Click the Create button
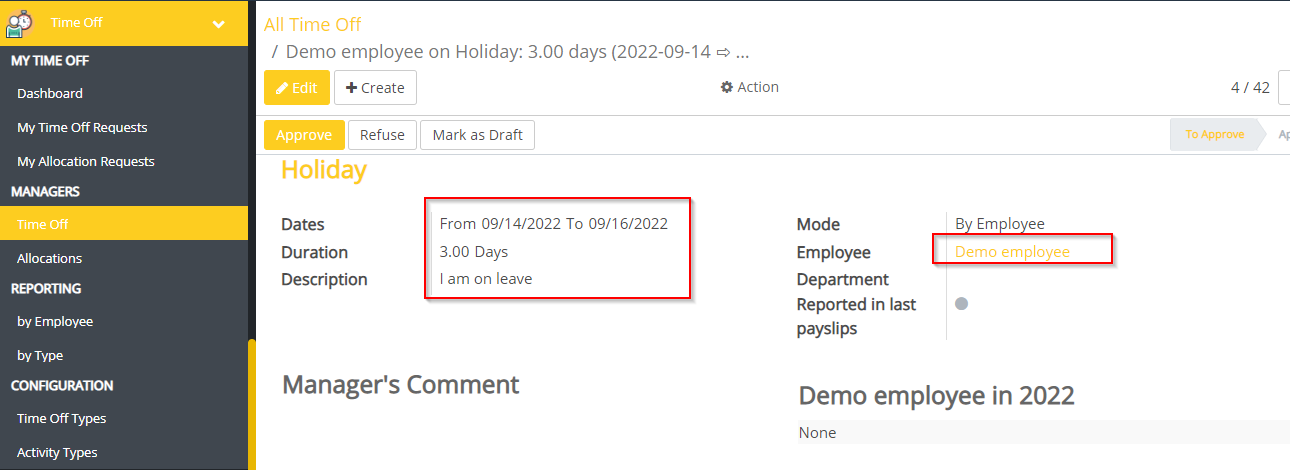This screenshot has height=470, width=1290. point(375,88)
